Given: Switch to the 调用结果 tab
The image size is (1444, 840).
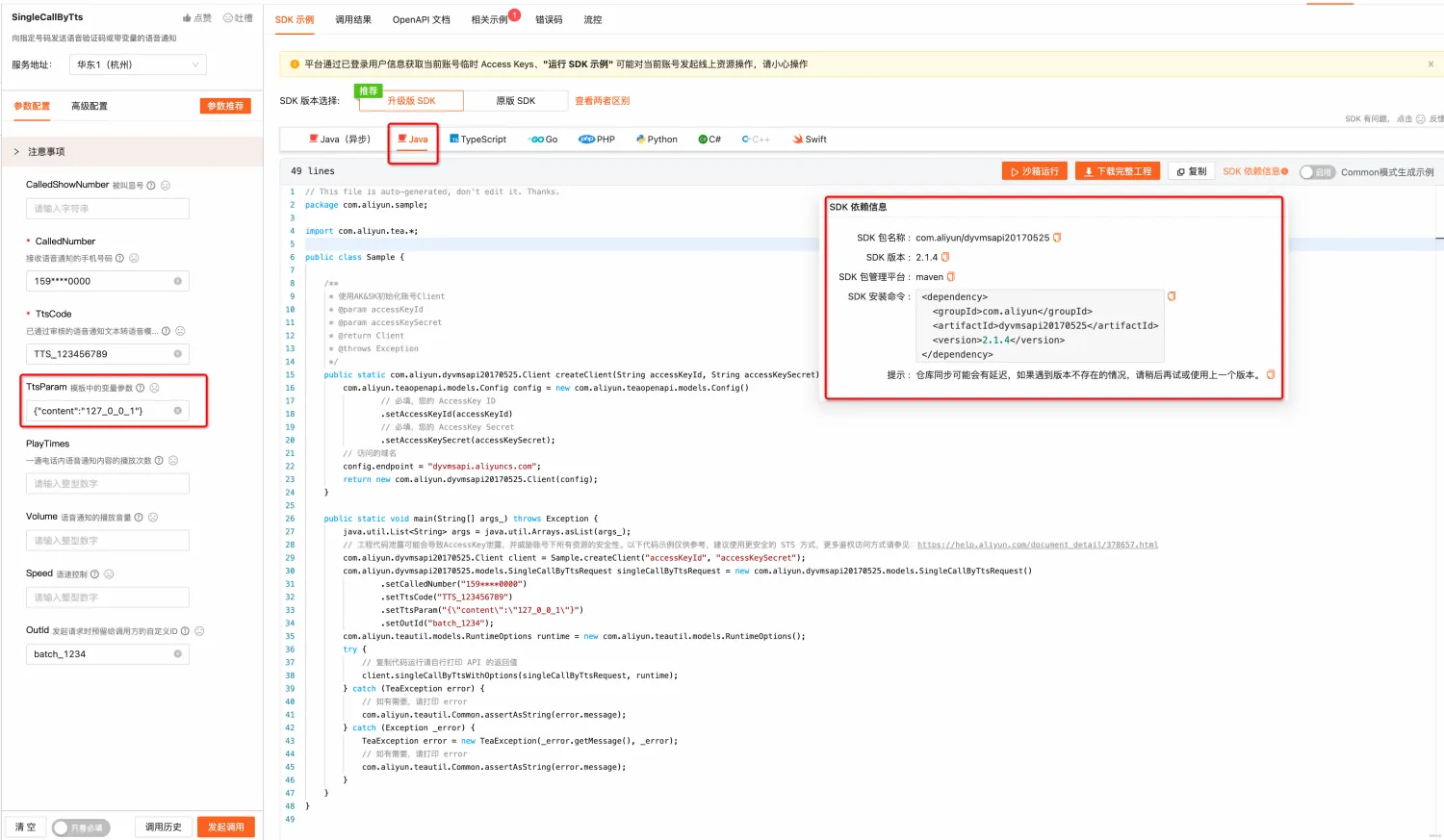Looking at the screenshot, I should tap(353, 19).
